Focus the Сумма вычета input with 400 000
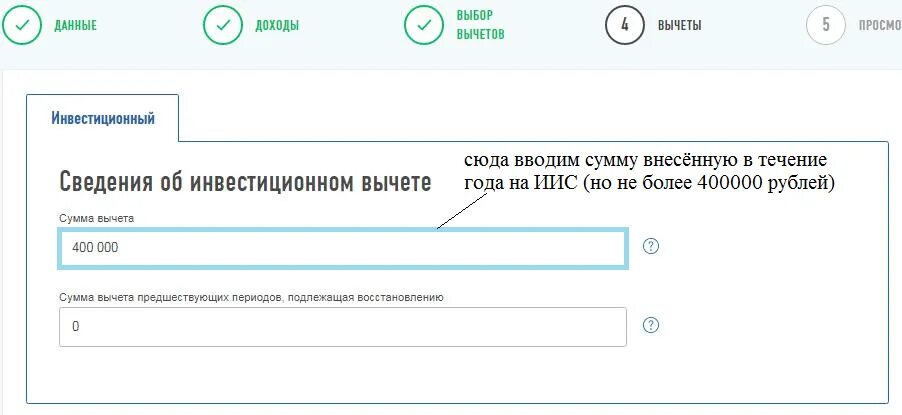Image resolution: width=902 pixels, height=415 pixels. 343,248
